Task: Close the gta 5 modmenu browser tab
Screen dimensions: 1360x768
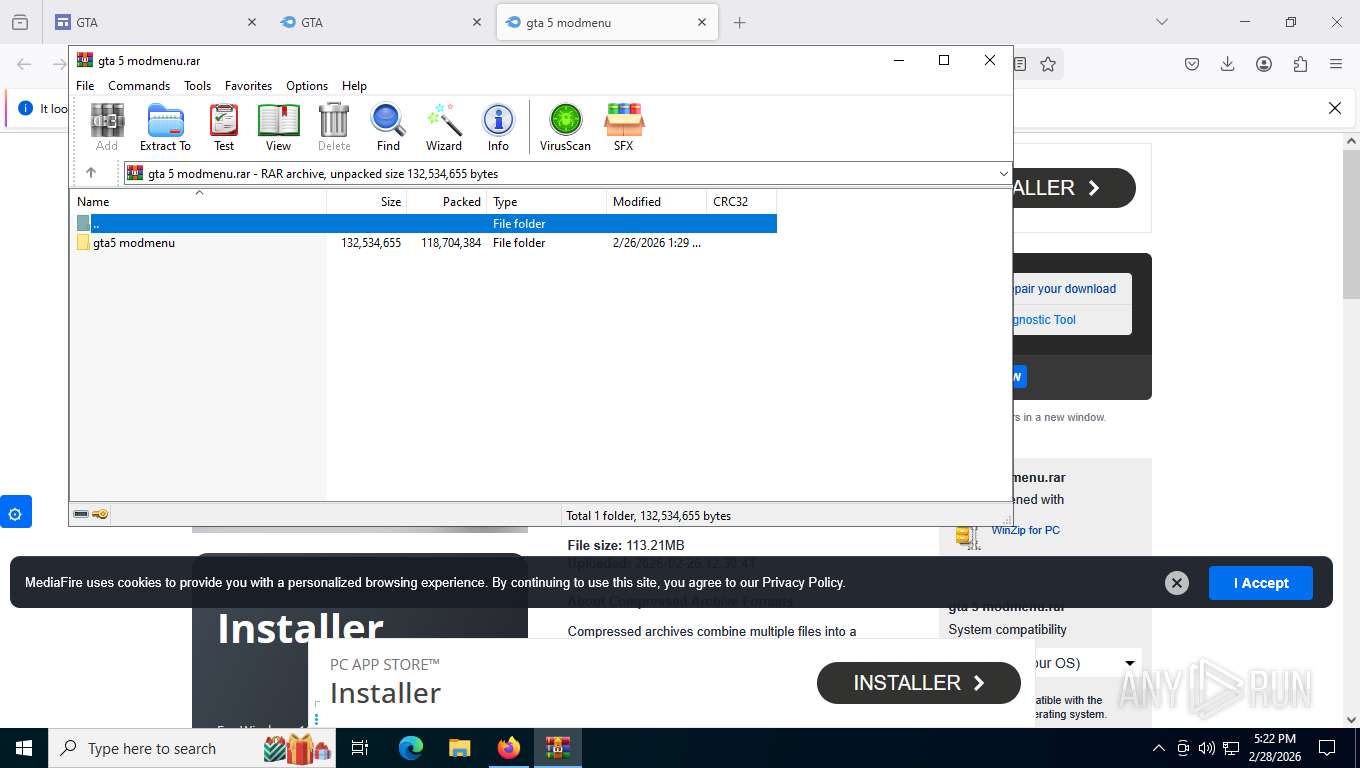Action: point(702,22)
